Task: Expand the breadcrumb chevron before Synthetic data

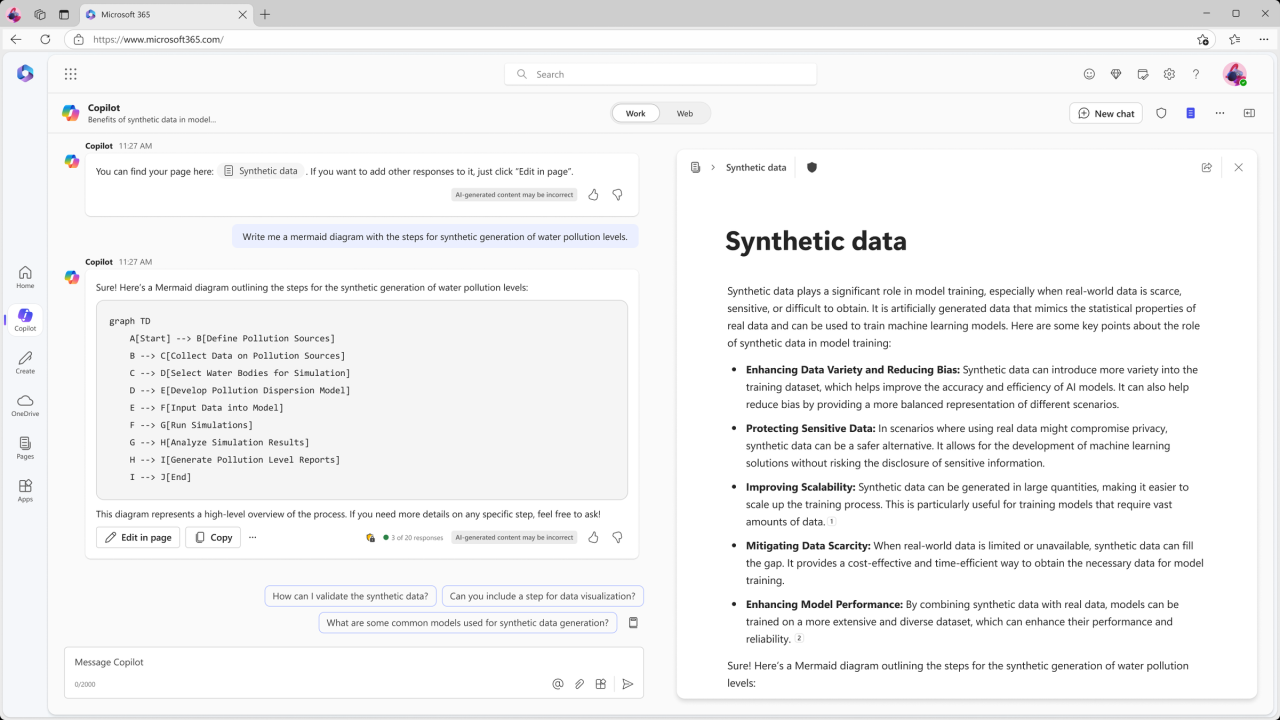Action: point(713,168)
